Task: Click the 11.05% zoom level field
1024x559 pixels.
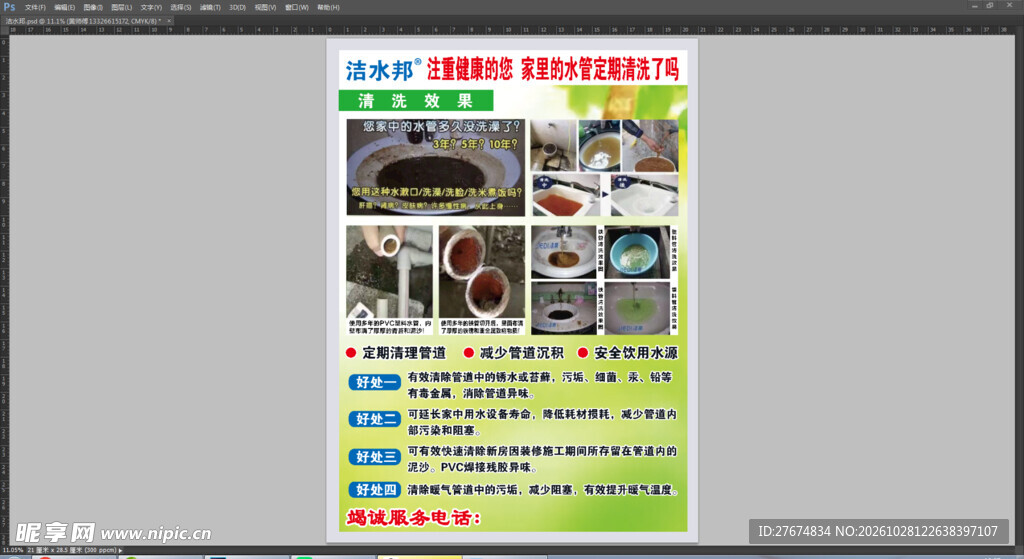Action: pos(12,551)
